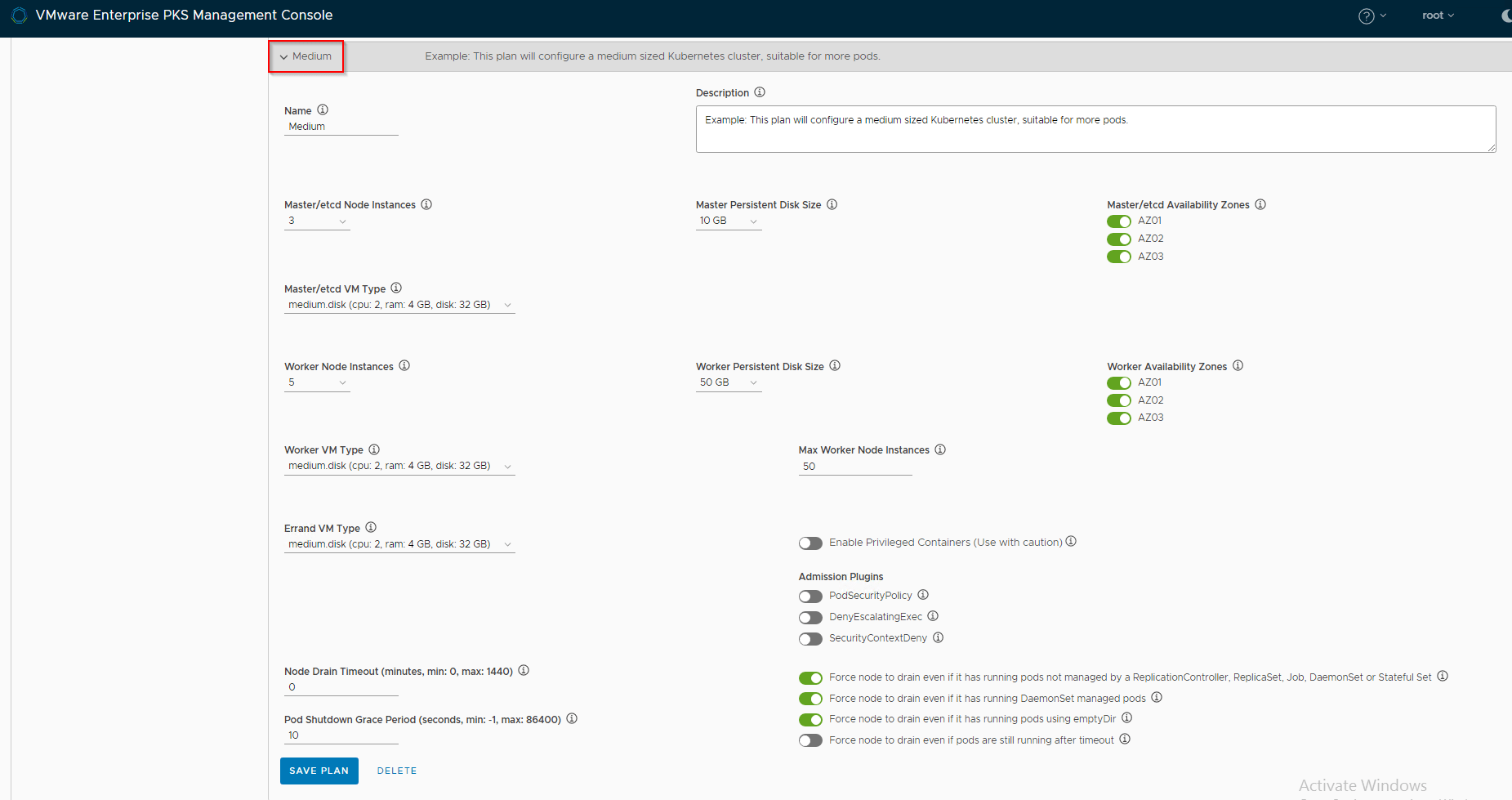Image resolution: width=1512 pixels, height=800 pixels.
Task: Show info for Master Persistent Disk Size
Action: (832, 204)
